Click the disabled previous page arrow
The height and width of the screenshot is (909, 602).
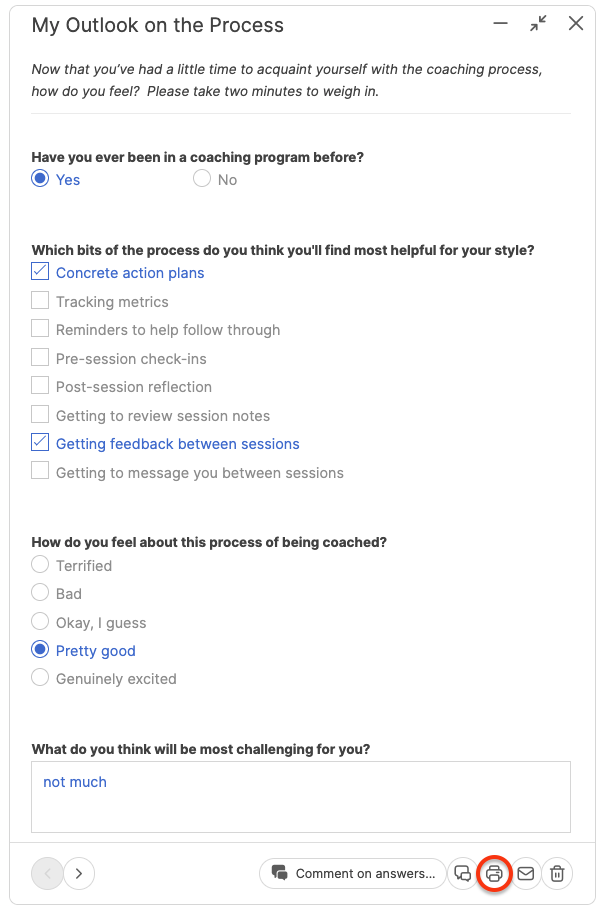coord(47,874)
